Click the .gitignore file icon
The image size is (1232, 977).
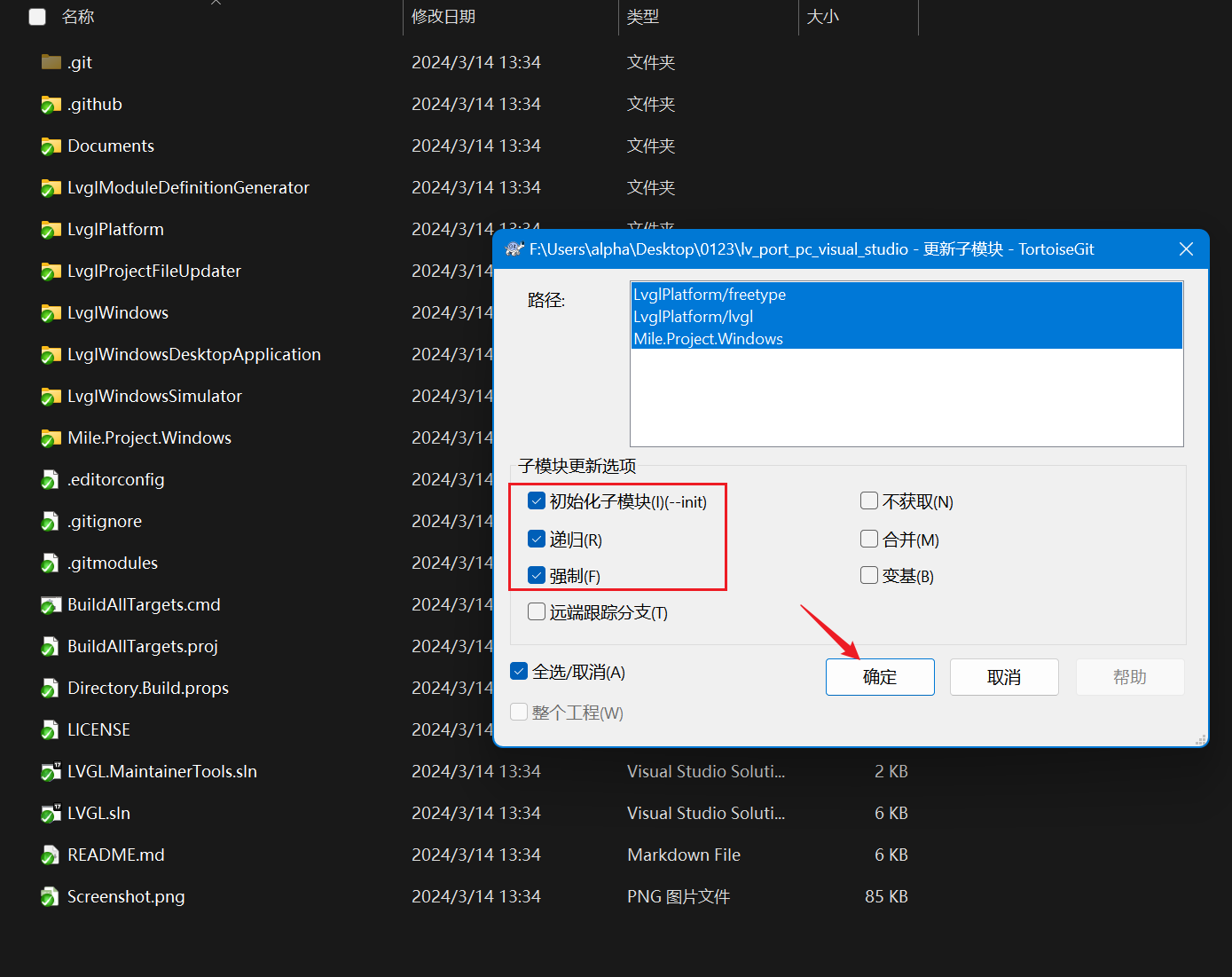tap(50, 521)
